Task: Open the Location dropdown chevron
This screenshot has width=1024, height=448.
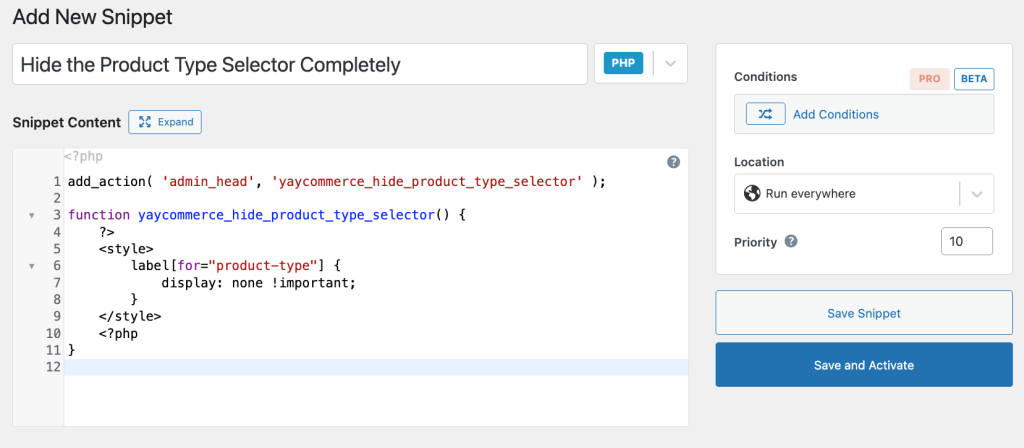Action: 977,194
